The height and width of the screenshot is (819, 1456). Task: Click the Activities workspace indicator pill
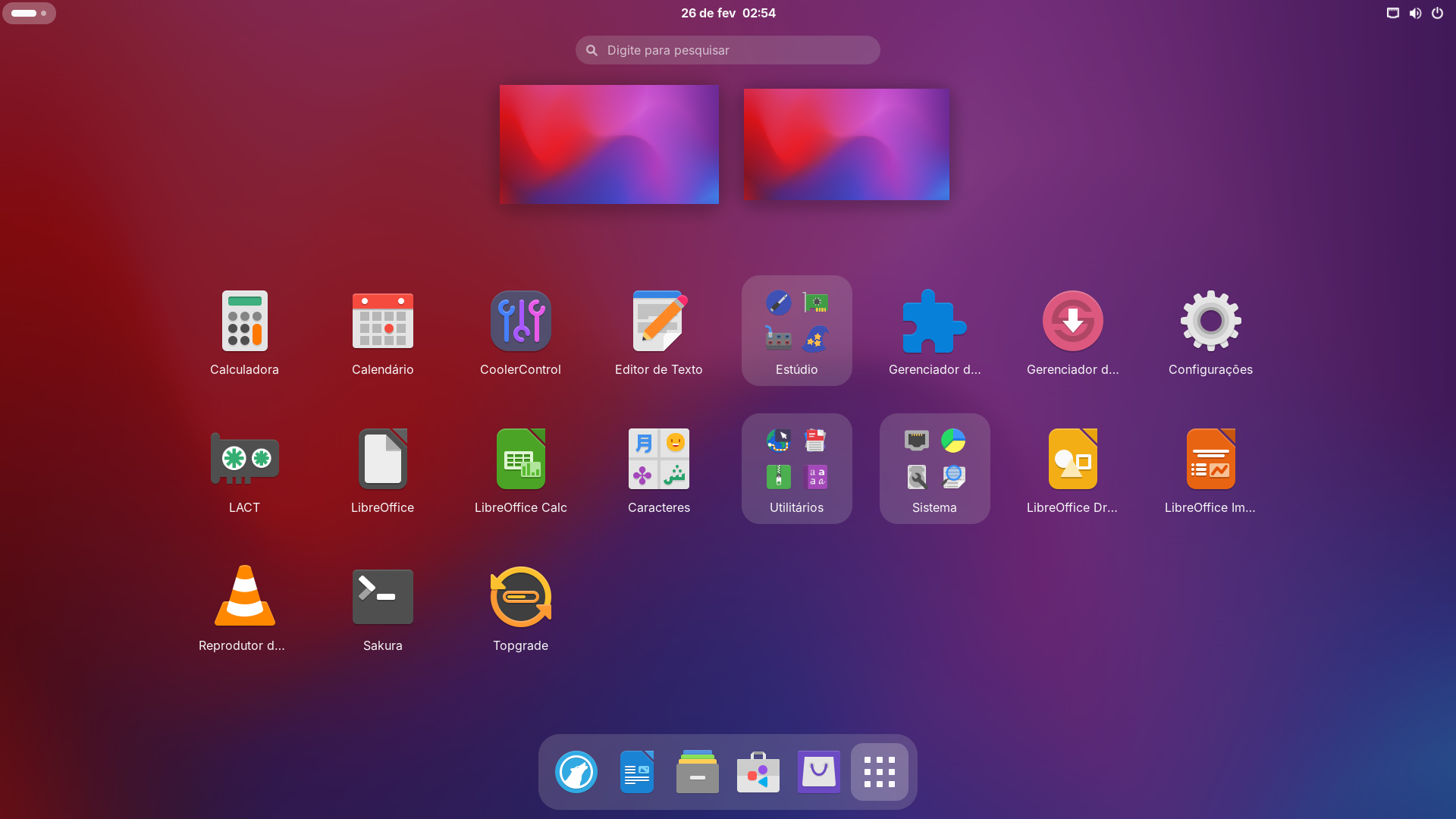(29, 13)
